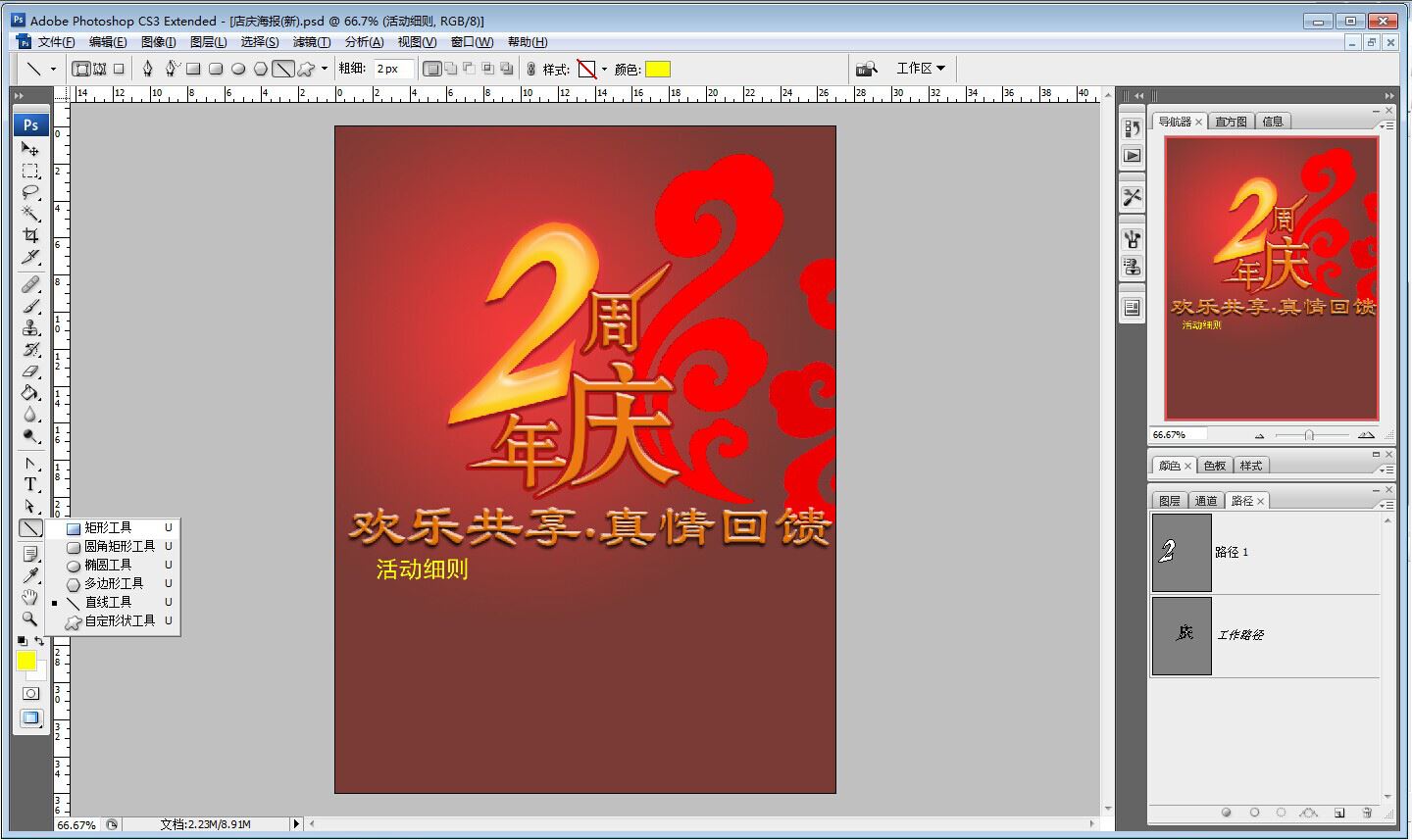This screenshot has width=1412, height=840.
Task: Select the Dodge tool
Action: click(30, 435)
